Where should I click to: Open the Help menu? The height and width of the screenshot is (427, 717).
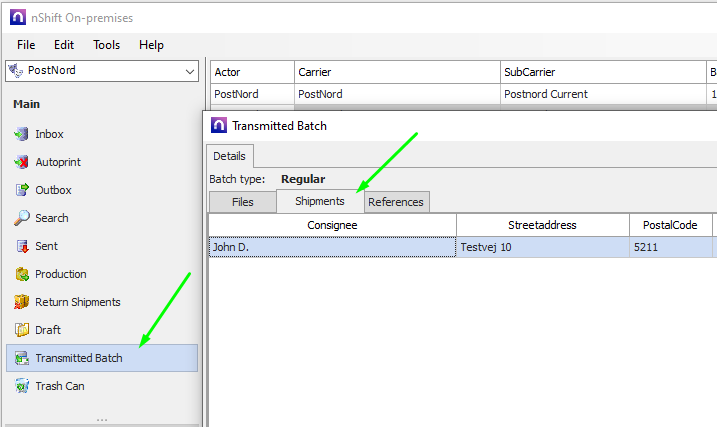tap(151, 45)
